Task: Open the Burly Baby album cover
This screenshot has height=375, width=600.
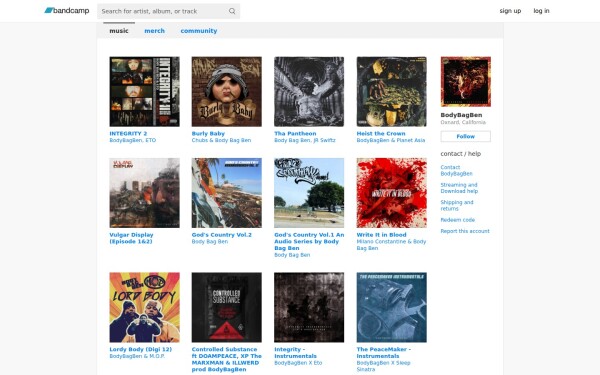Action: coord(227,91)
